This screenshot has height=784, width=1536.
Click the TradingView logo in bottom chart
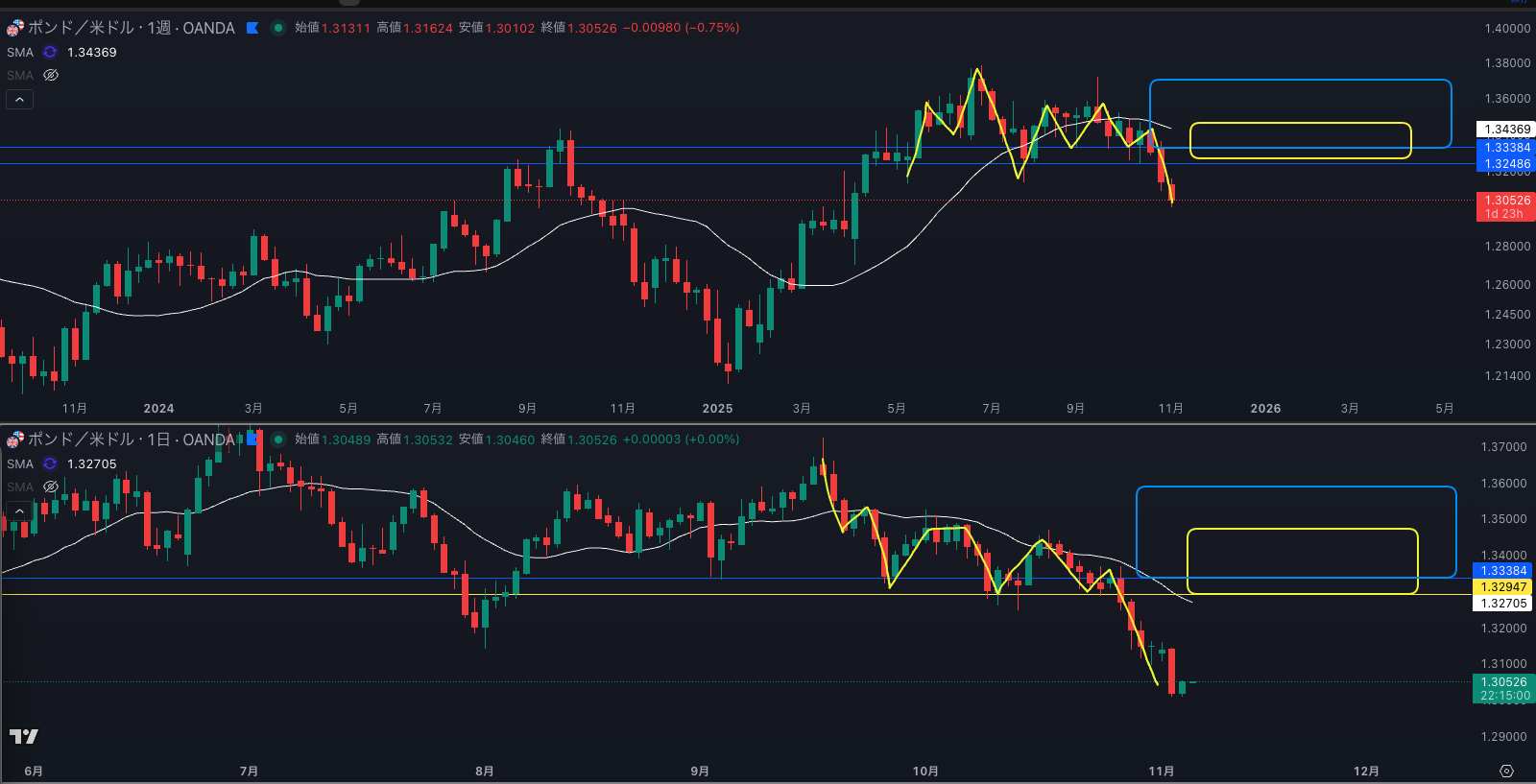click(x=23, y=736)
